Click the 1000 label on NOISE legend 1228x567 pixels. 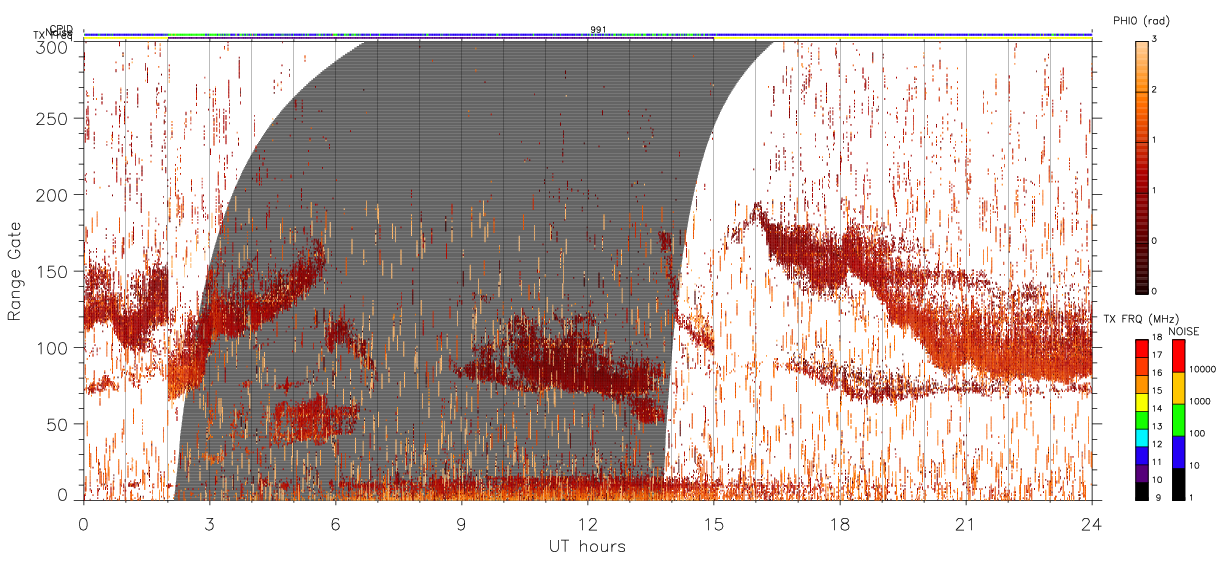point(1202,402)
